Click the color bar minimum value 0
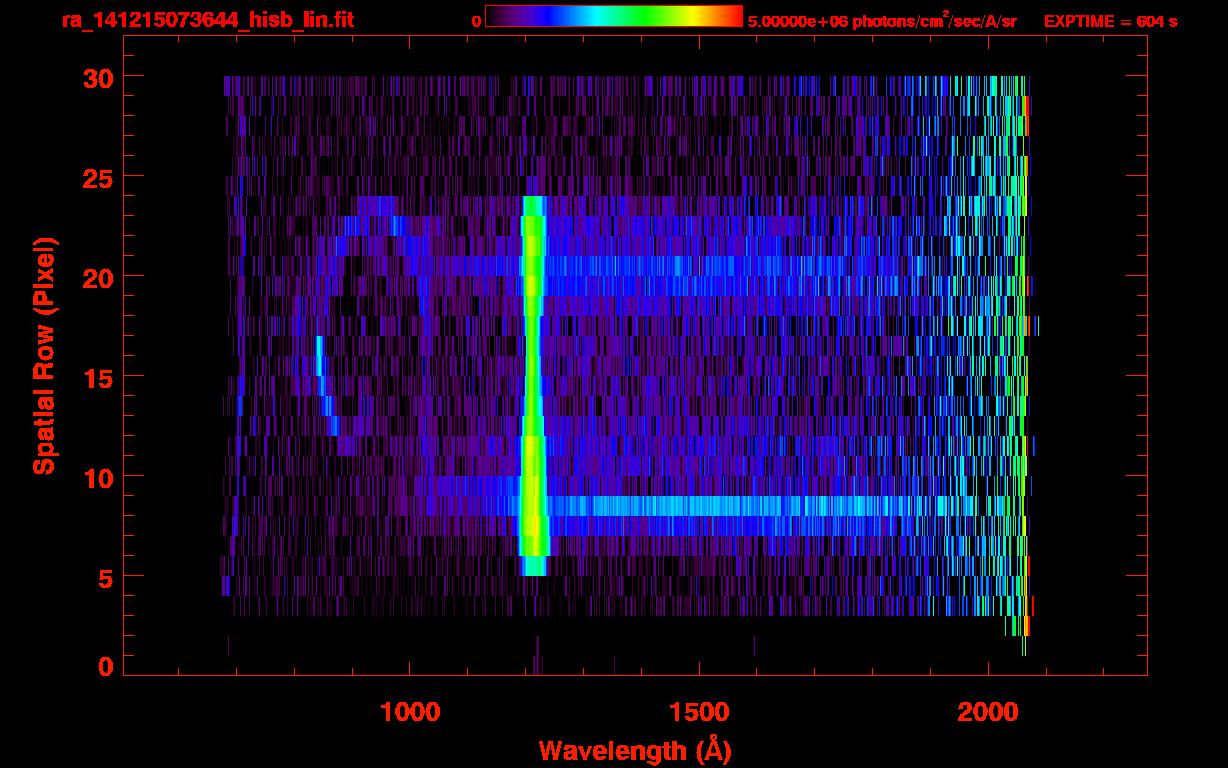 click(x=476, y=20)
